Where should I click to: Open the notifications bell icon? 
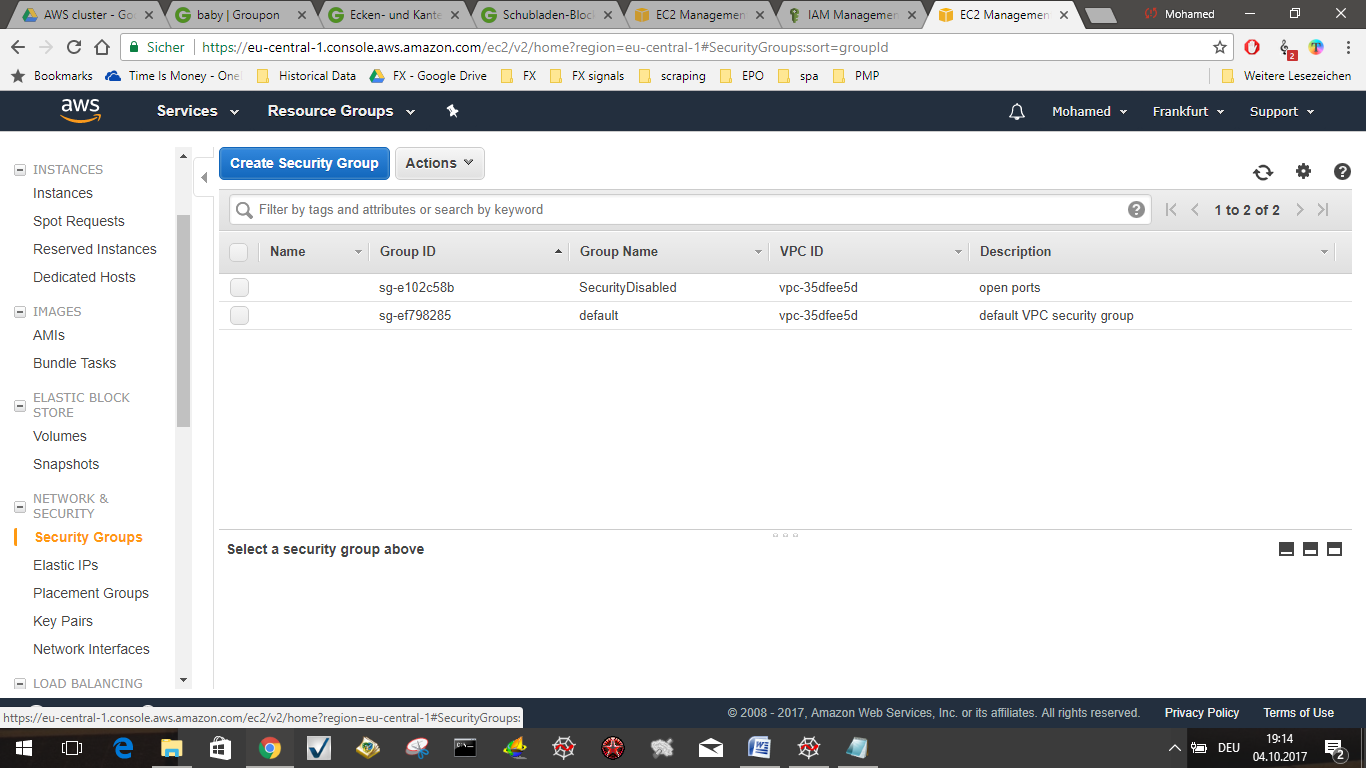1017,112
